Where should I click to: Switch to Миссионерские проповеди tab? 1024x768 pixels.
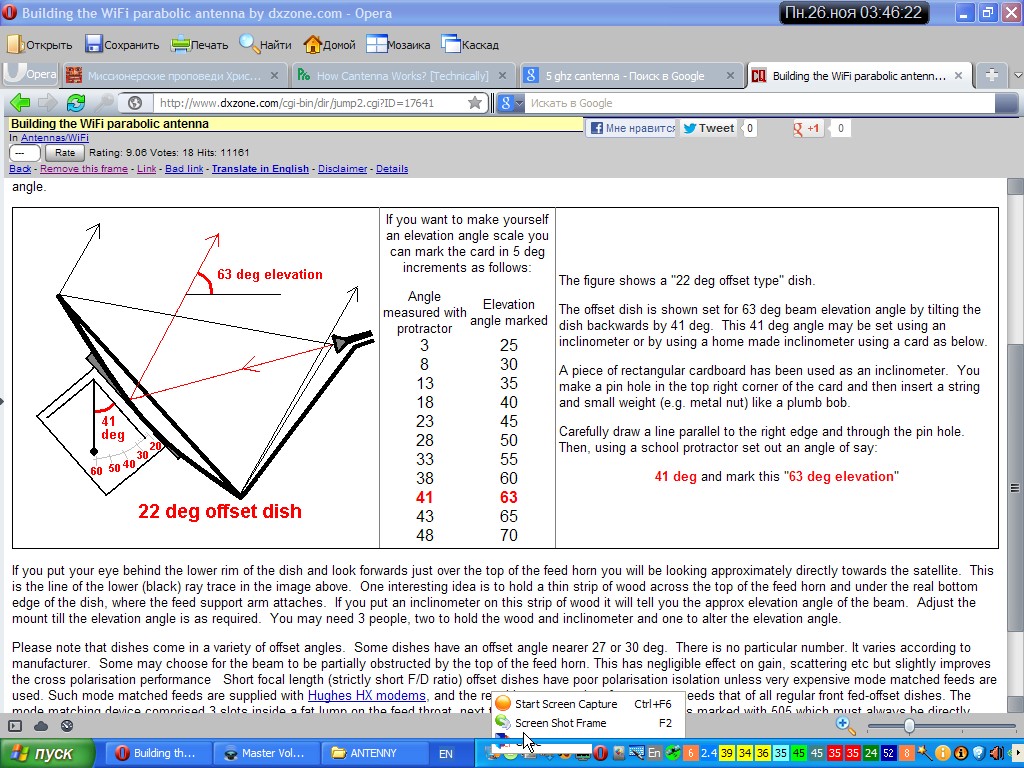tap(173, 76)
